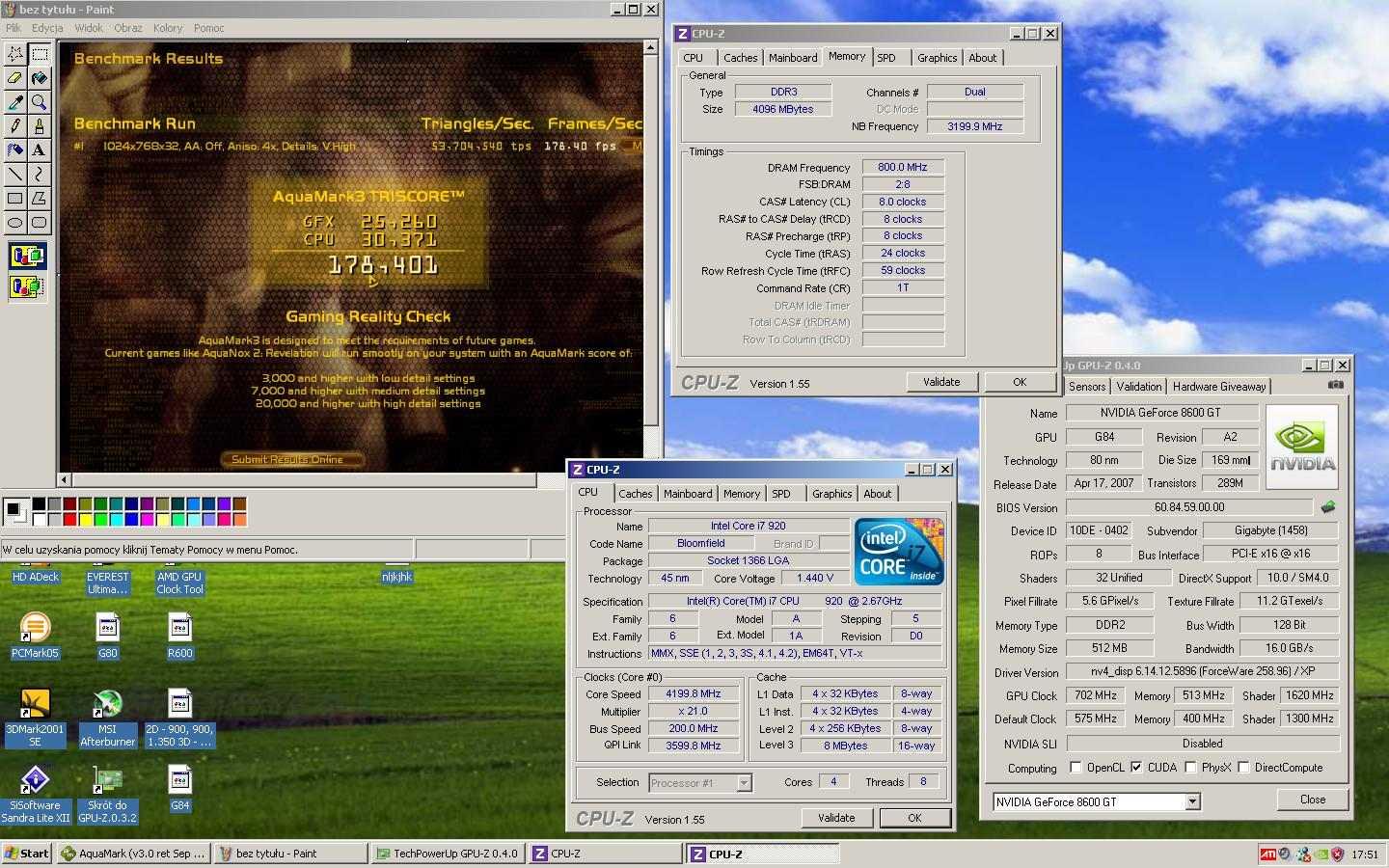Choose transparent selection mode option in Paint

pos(27,285)
